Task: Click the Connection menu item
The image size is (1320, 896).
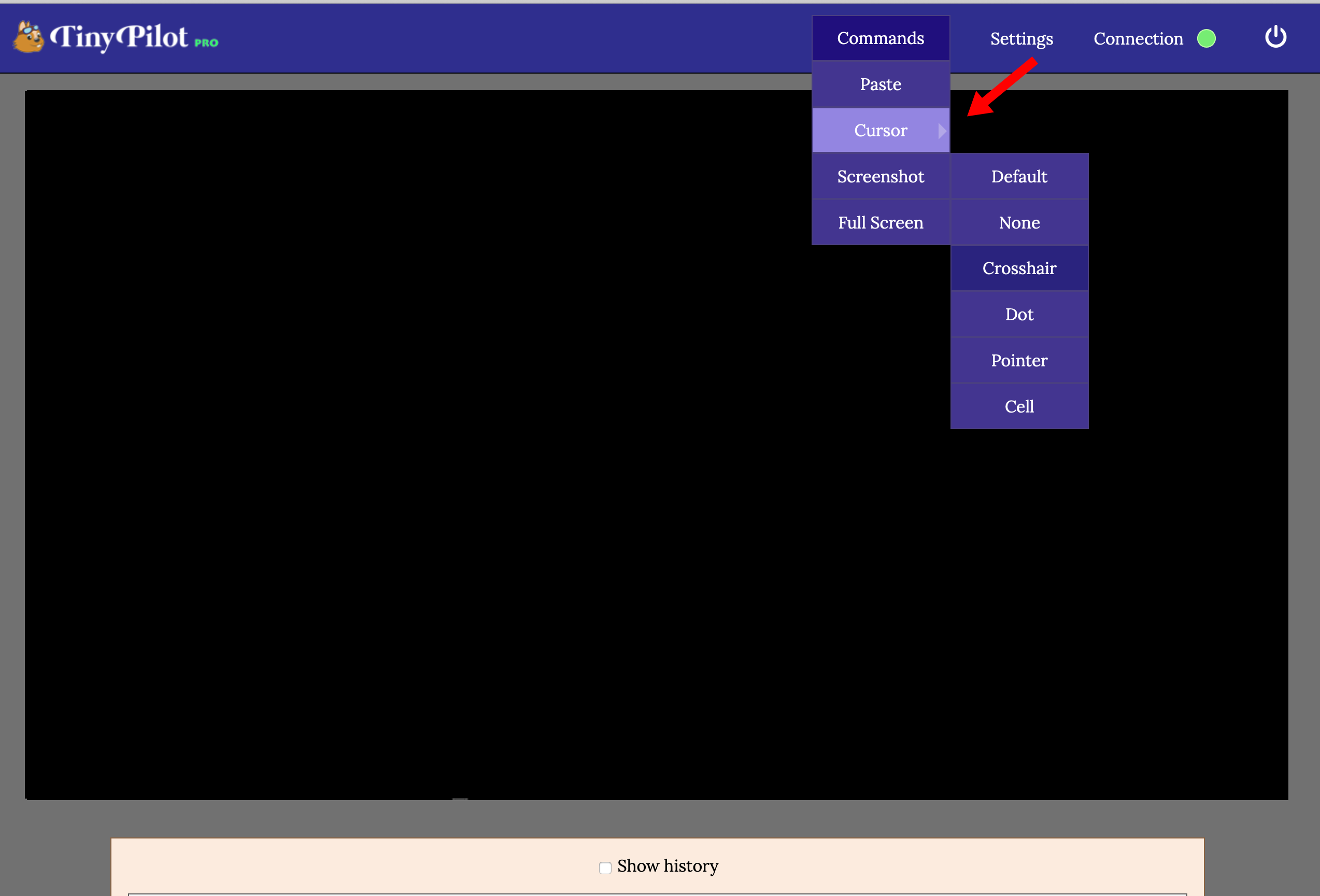Action: (x=1138, y=39)
